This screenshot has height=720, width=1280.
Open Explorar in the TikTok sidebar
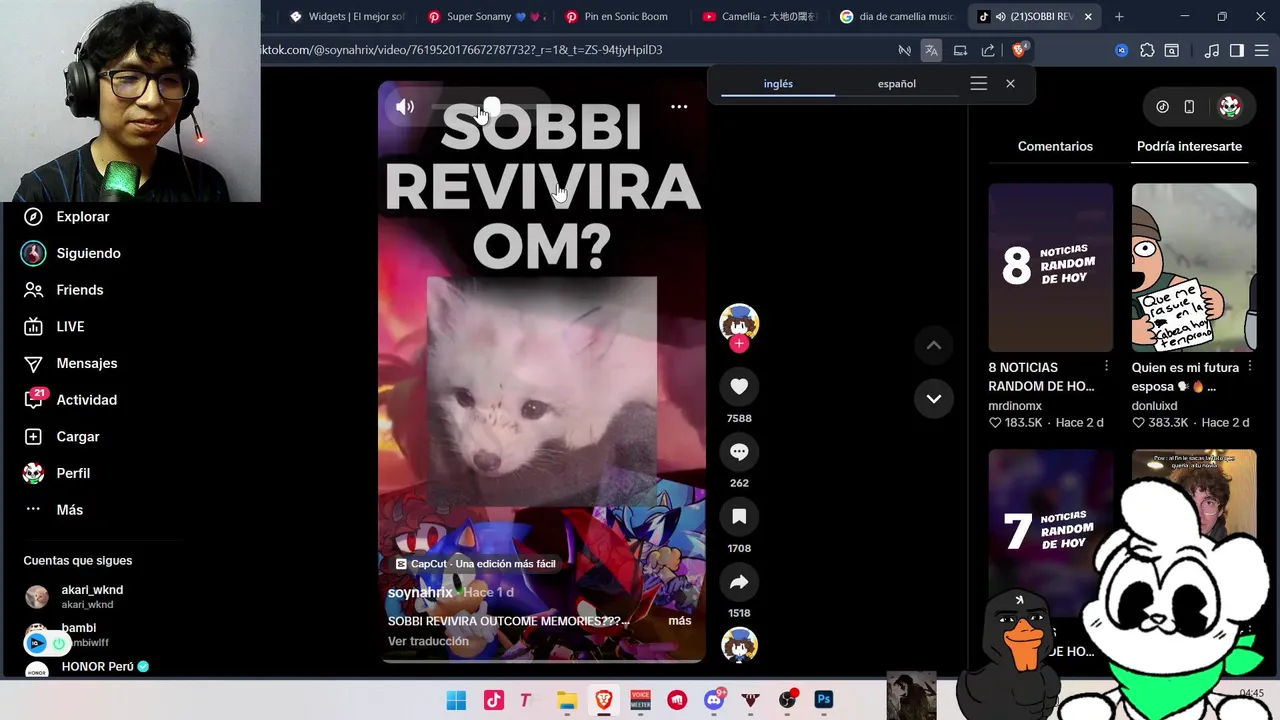[66, 216]
